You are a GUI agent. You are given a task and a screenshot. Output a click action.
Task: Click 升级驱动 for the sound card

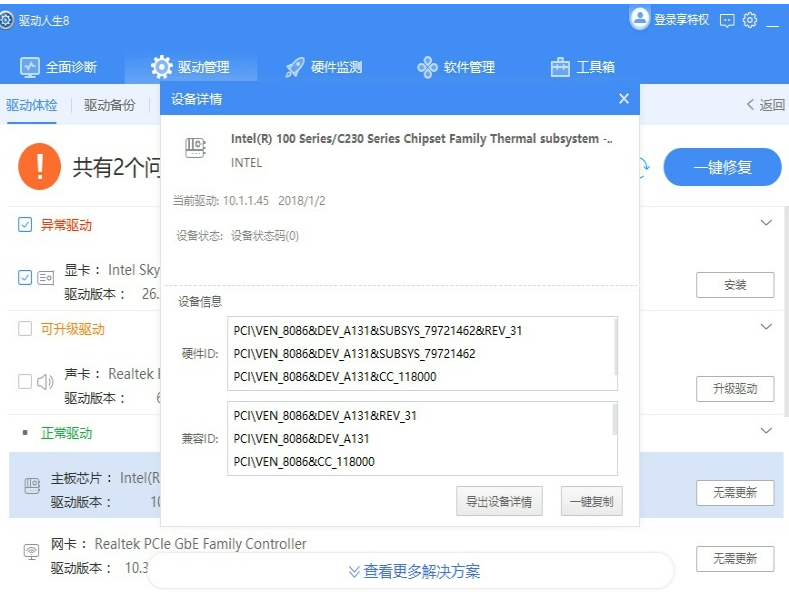point(735,389)
